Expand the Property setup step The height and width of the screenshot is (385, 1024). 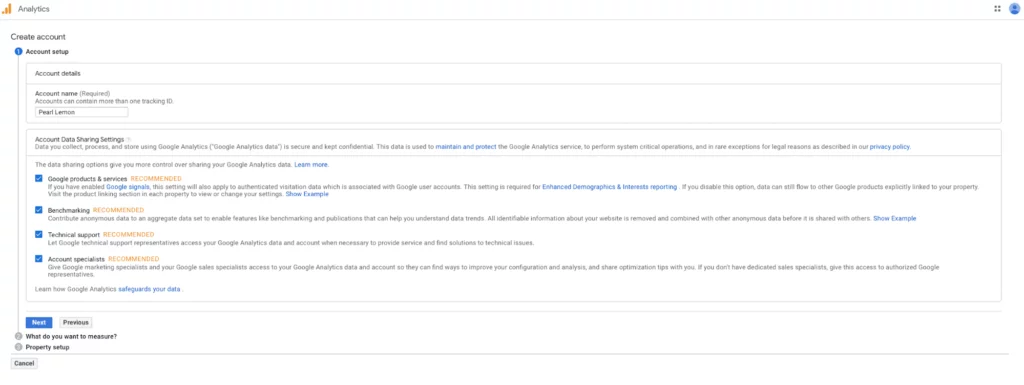pos(48,347)
